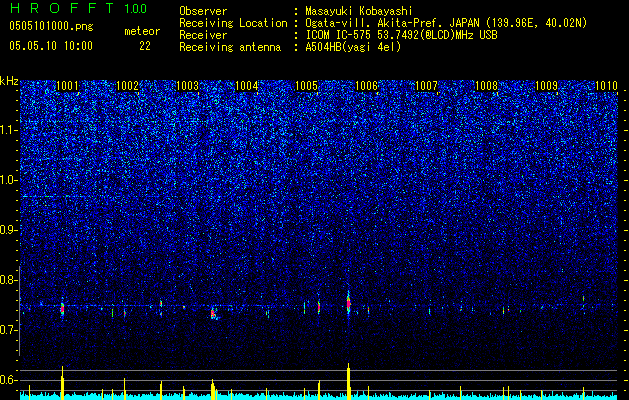The image size is (629, 400).
Task: Click the strong meteor echo just before 1006
Action: tap(349, 304)
